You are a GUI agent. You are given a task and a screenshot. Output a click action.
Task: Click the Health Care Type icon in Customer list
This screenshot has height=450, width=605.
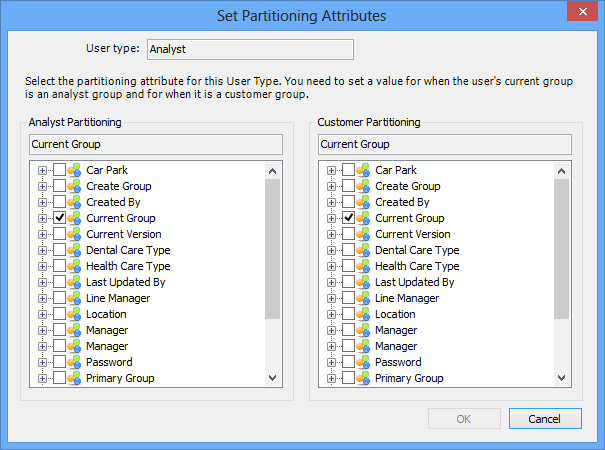tap(363, 266)
